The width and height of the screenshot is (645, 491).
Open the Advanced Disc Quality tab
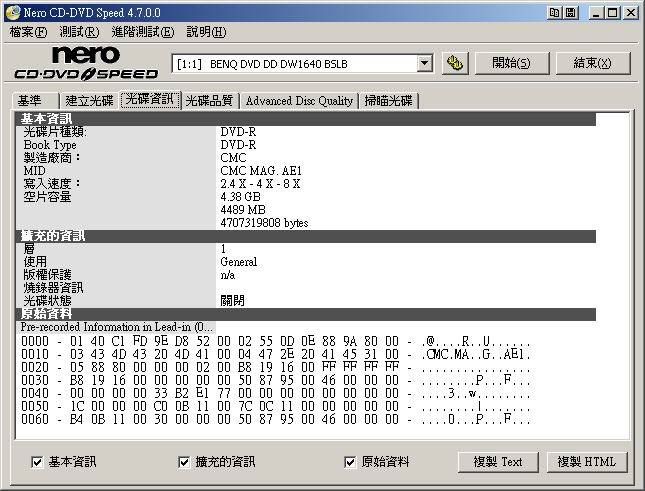[299, 100]
